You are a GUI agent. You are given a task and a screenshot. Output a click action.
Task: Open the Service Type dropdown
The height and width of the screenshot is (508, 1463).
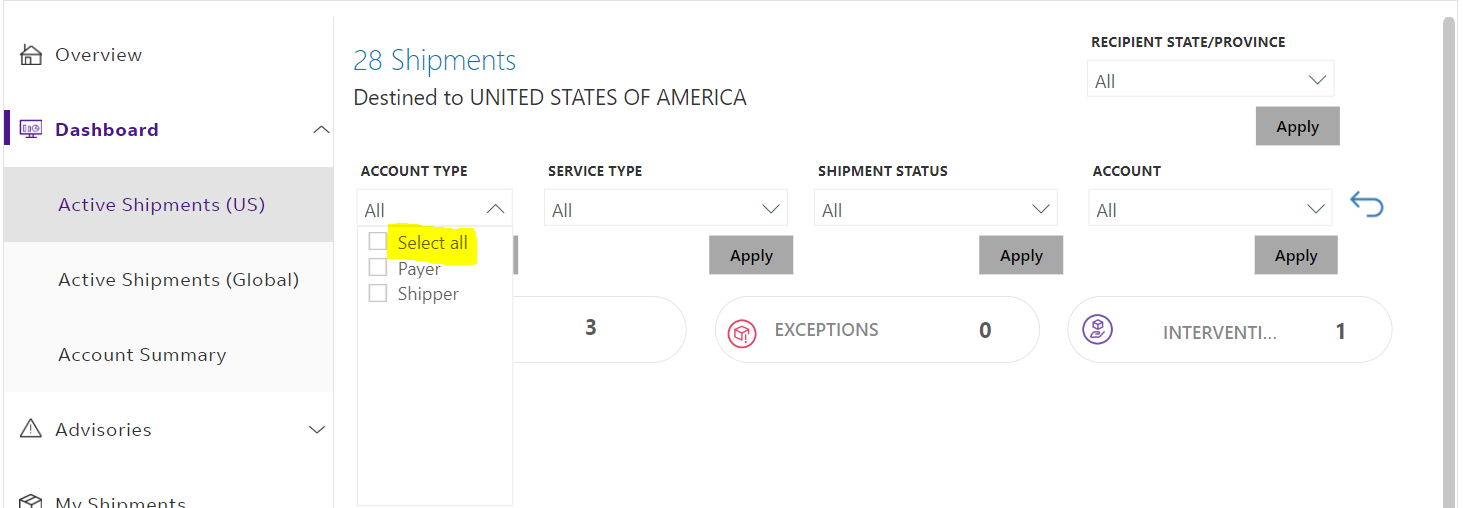point(666,209)
